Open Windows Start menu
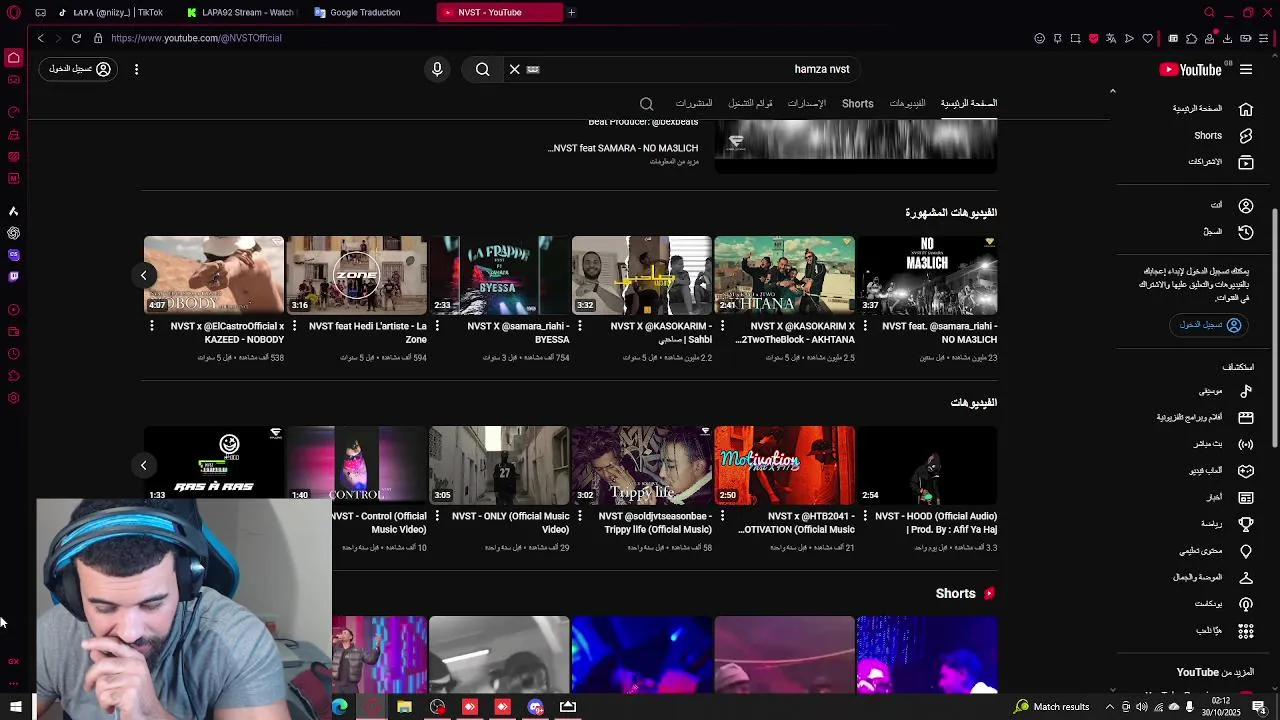The width and height of the screenshot is (1280, 720). (16, 707)
